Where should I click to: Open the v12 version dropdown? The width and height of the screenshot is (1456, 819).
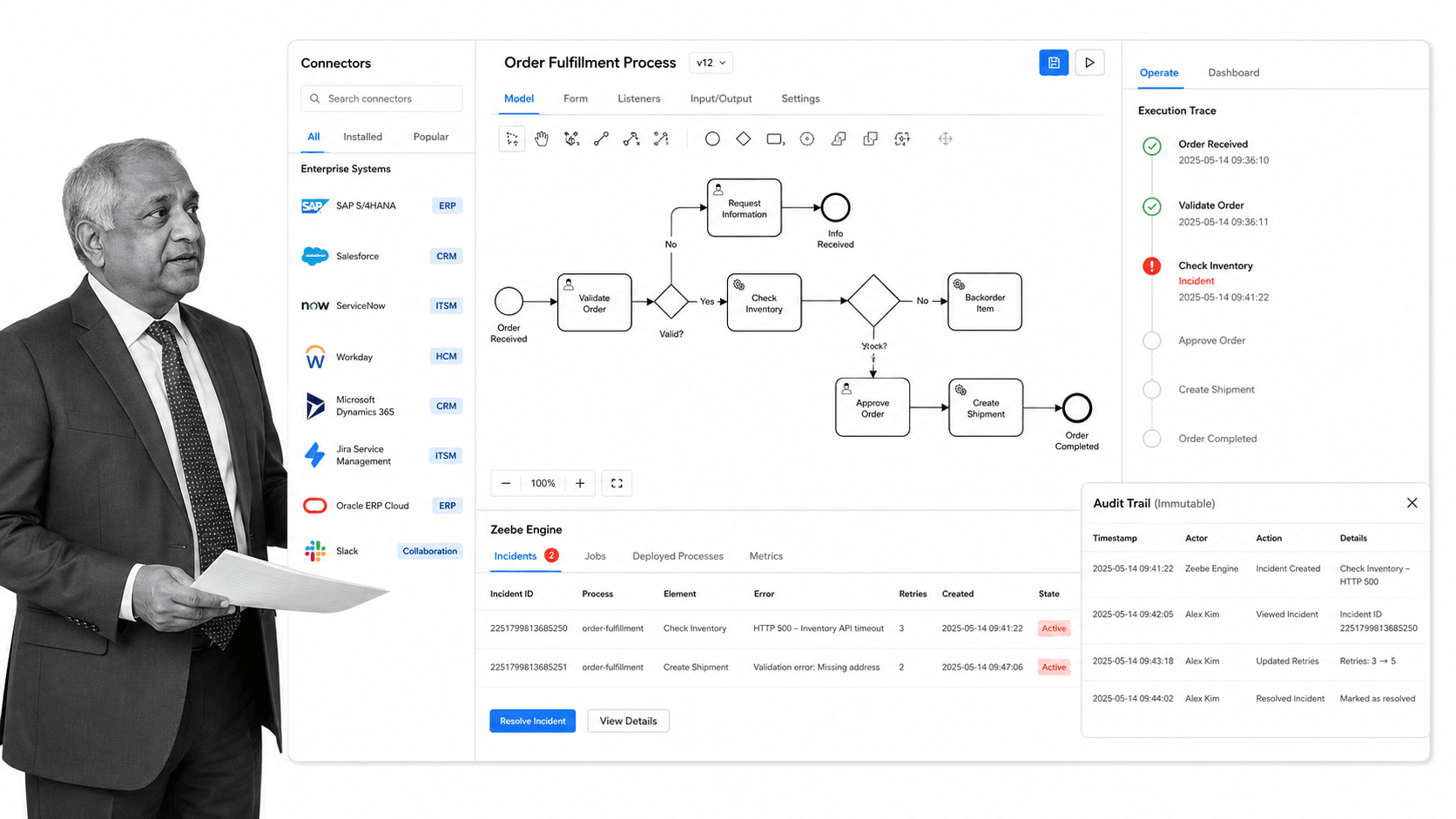711,63
